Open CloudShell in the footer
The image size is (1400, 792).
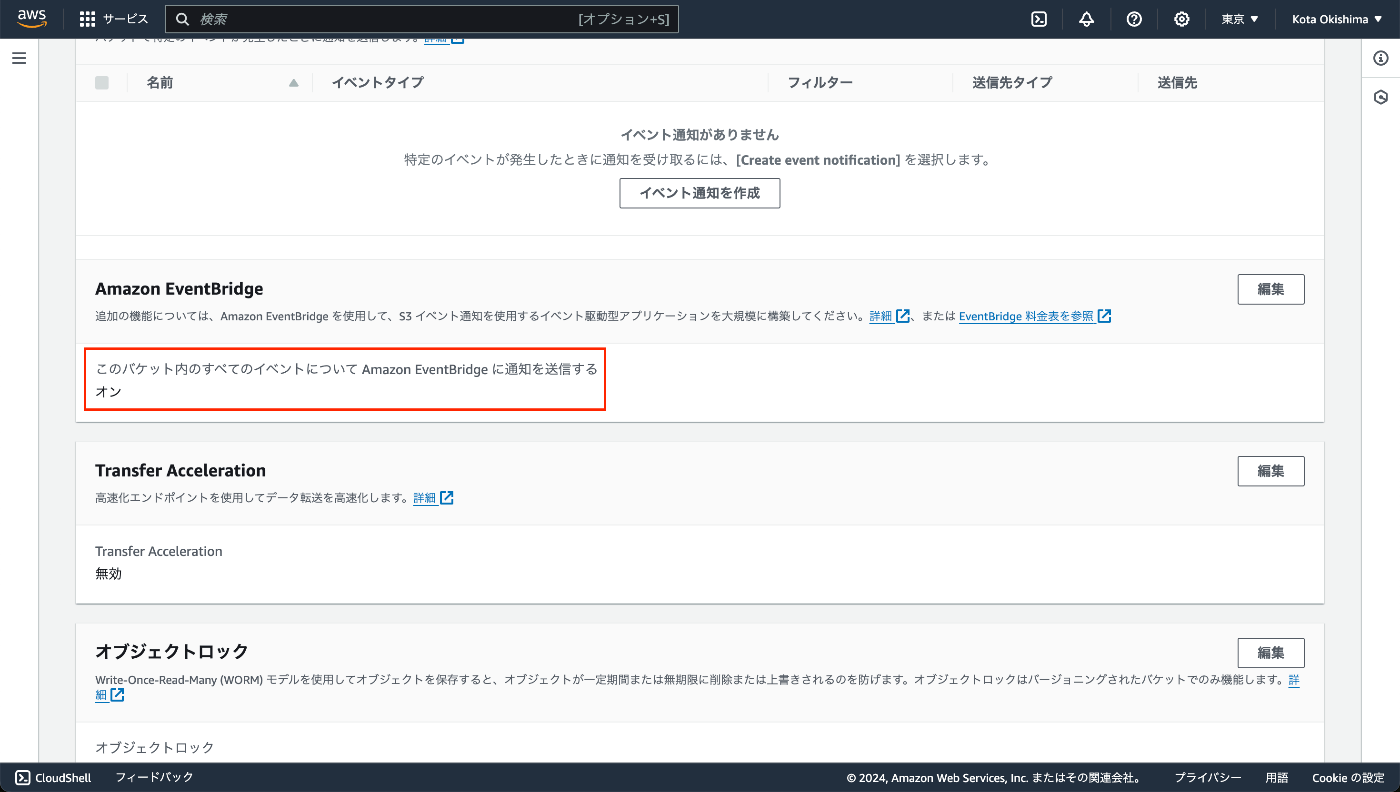click(54, 777)
